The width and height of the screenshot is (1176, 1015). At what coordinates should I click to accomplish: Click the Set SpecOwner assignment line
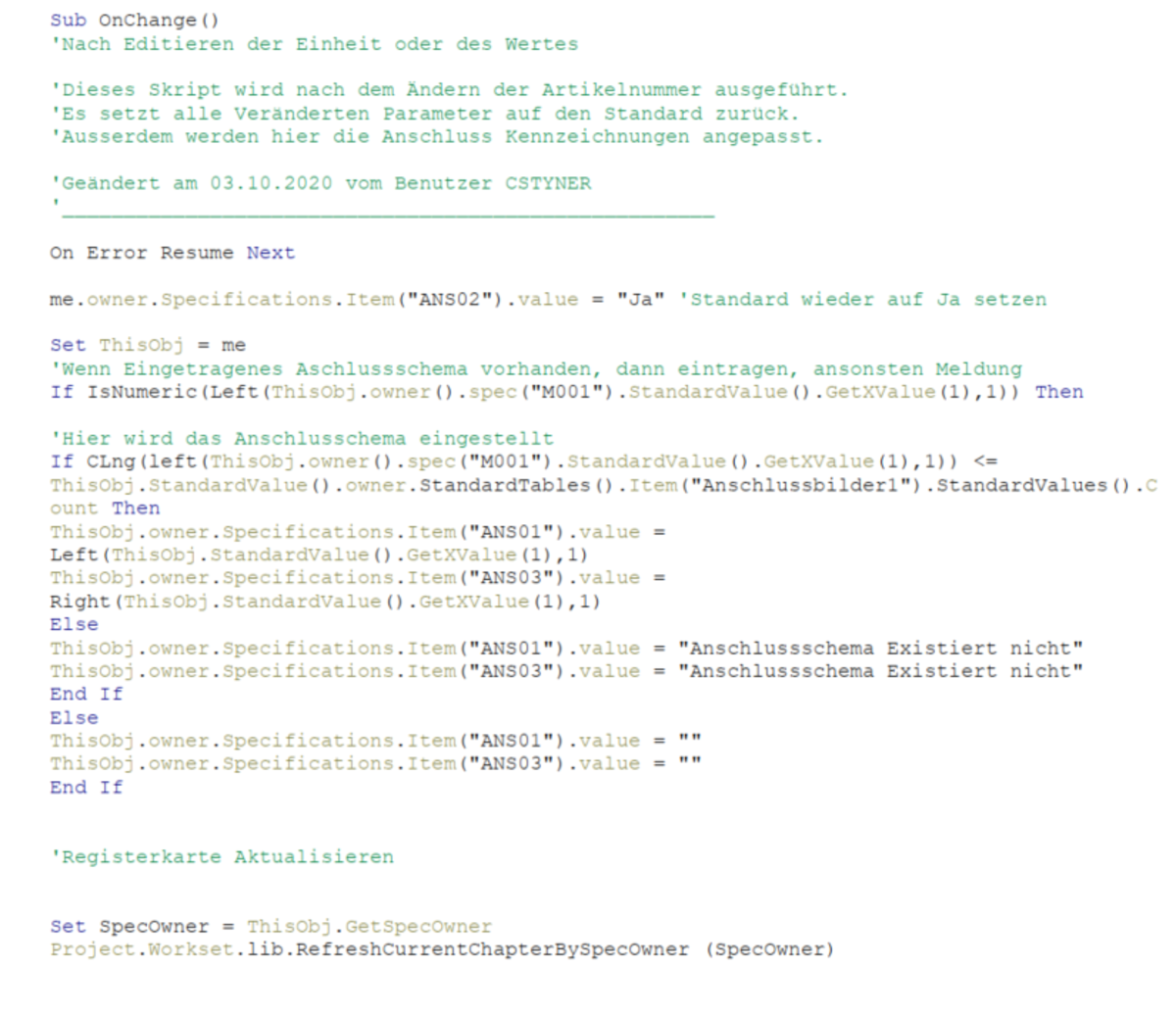[270, 927]
